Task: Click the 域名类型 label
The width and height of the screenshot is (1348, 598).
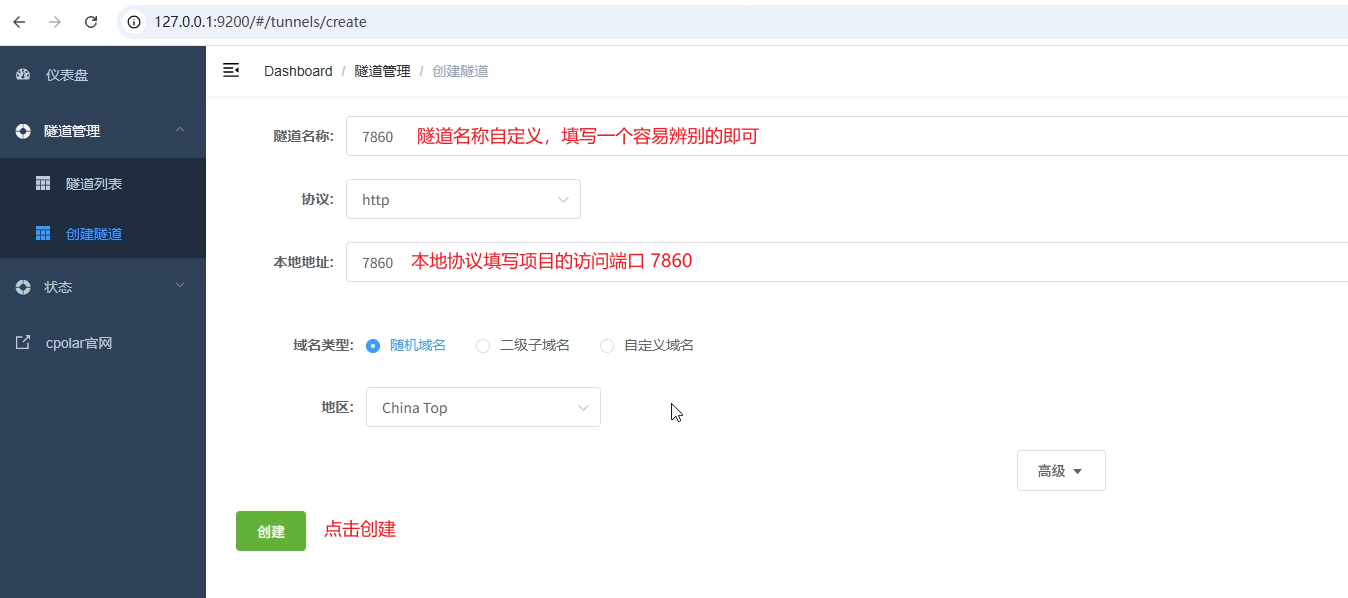Action: (323, 345)
